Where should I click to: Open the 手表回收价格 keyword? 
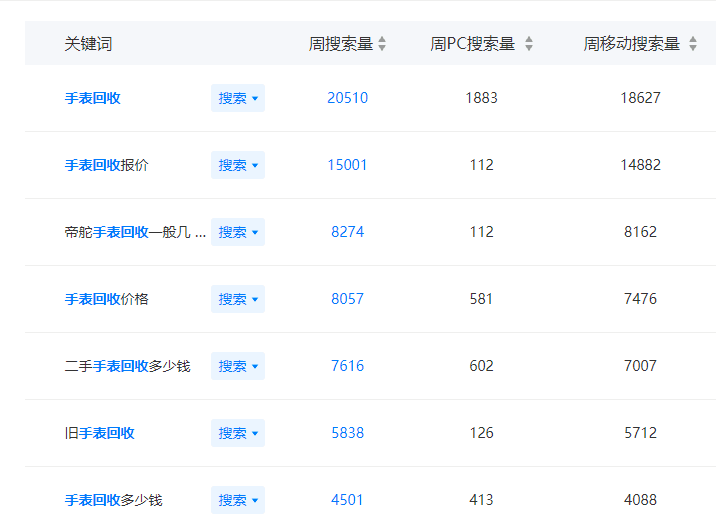pyautogui.click(x=107, y=299)
